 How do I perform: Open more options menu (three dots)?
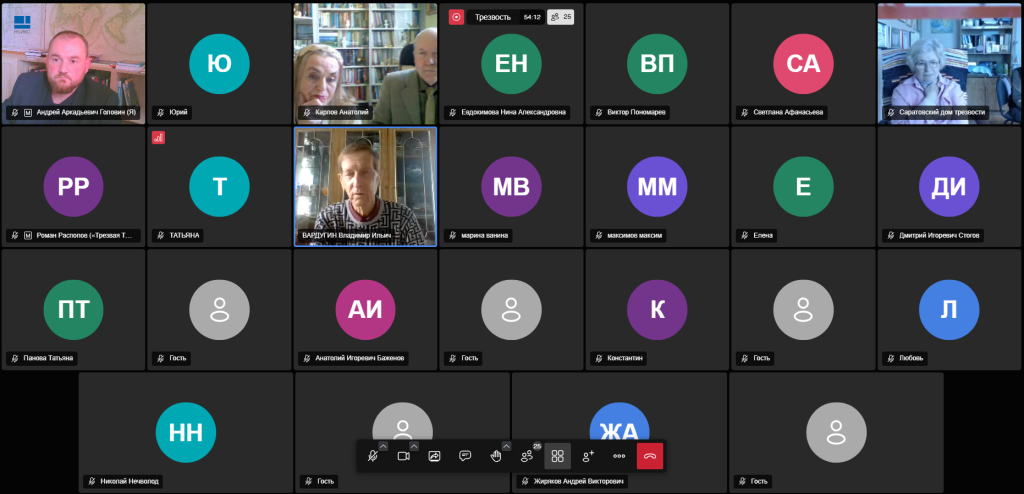(x=619, y=456)
